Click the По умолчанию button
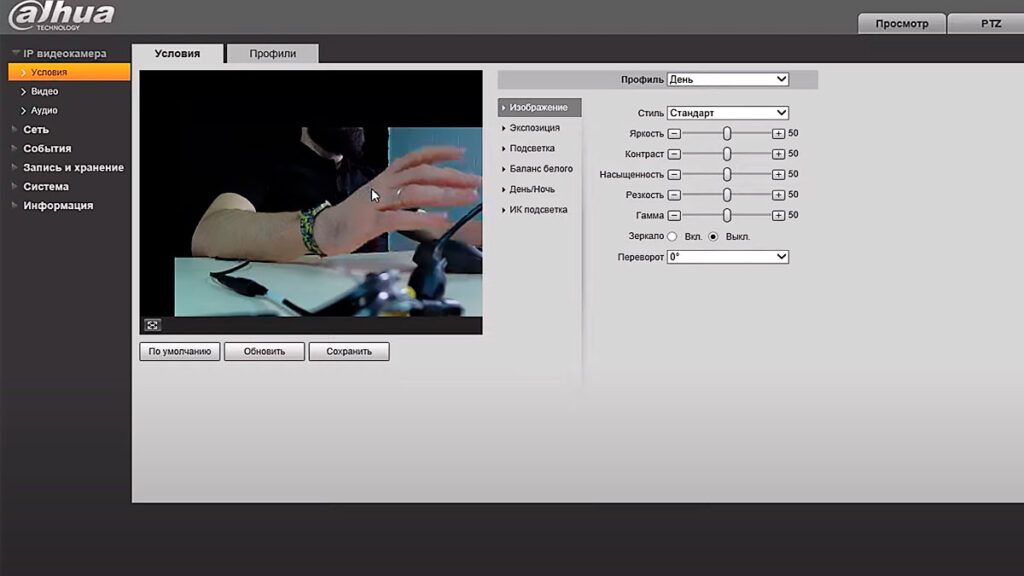 (180, 351)
